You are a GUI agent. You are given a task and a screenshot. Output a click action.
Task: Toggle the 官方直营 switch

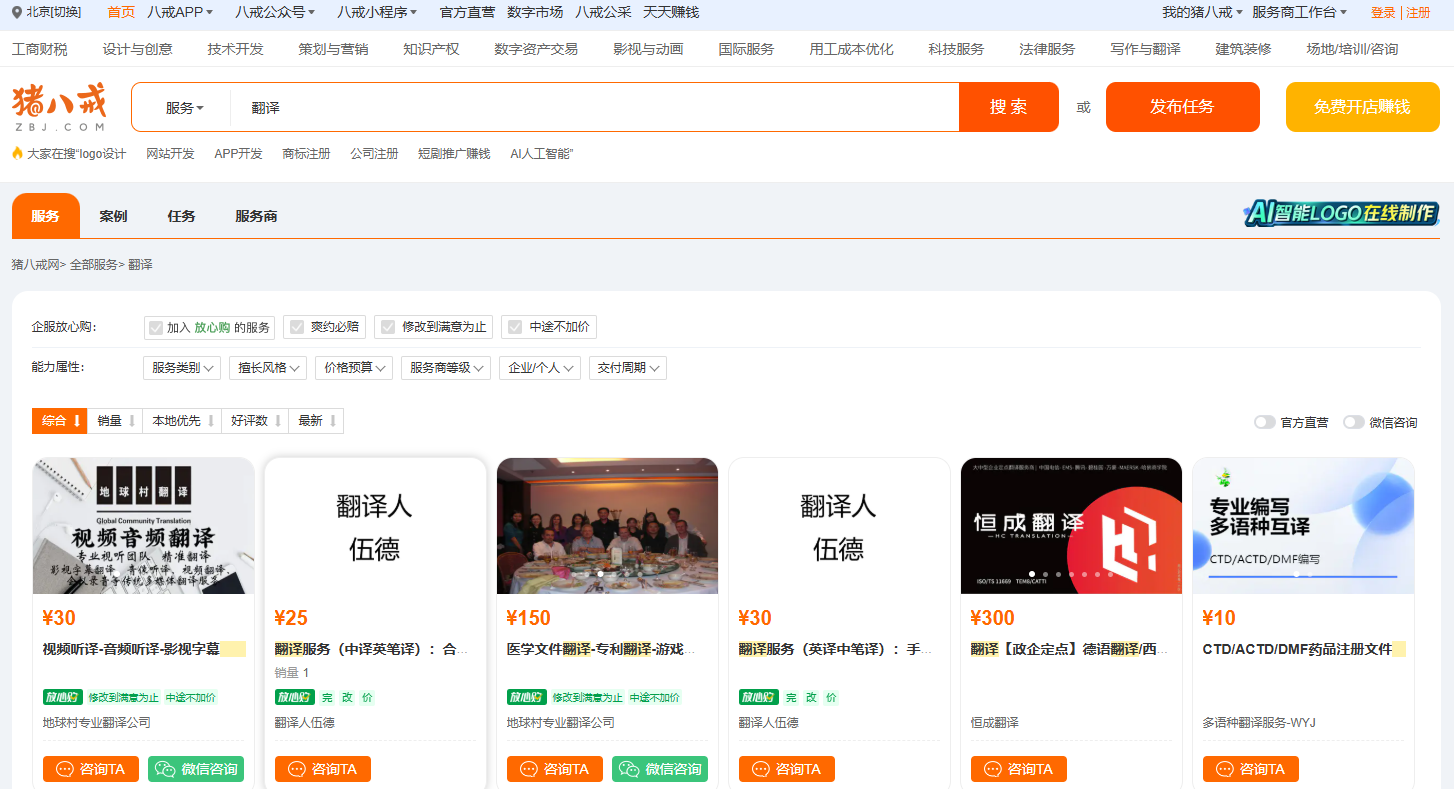(1264, 422)
